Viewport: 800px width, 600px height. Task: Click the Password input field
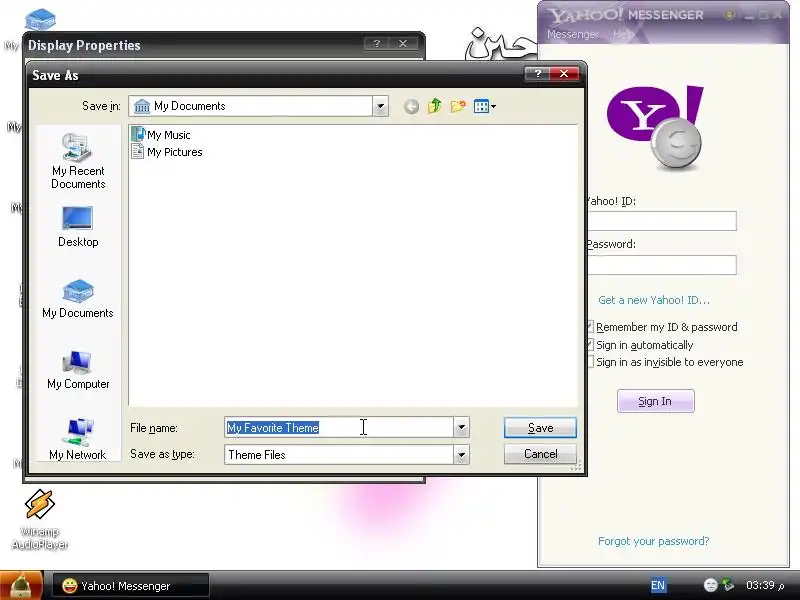point(662,265)
